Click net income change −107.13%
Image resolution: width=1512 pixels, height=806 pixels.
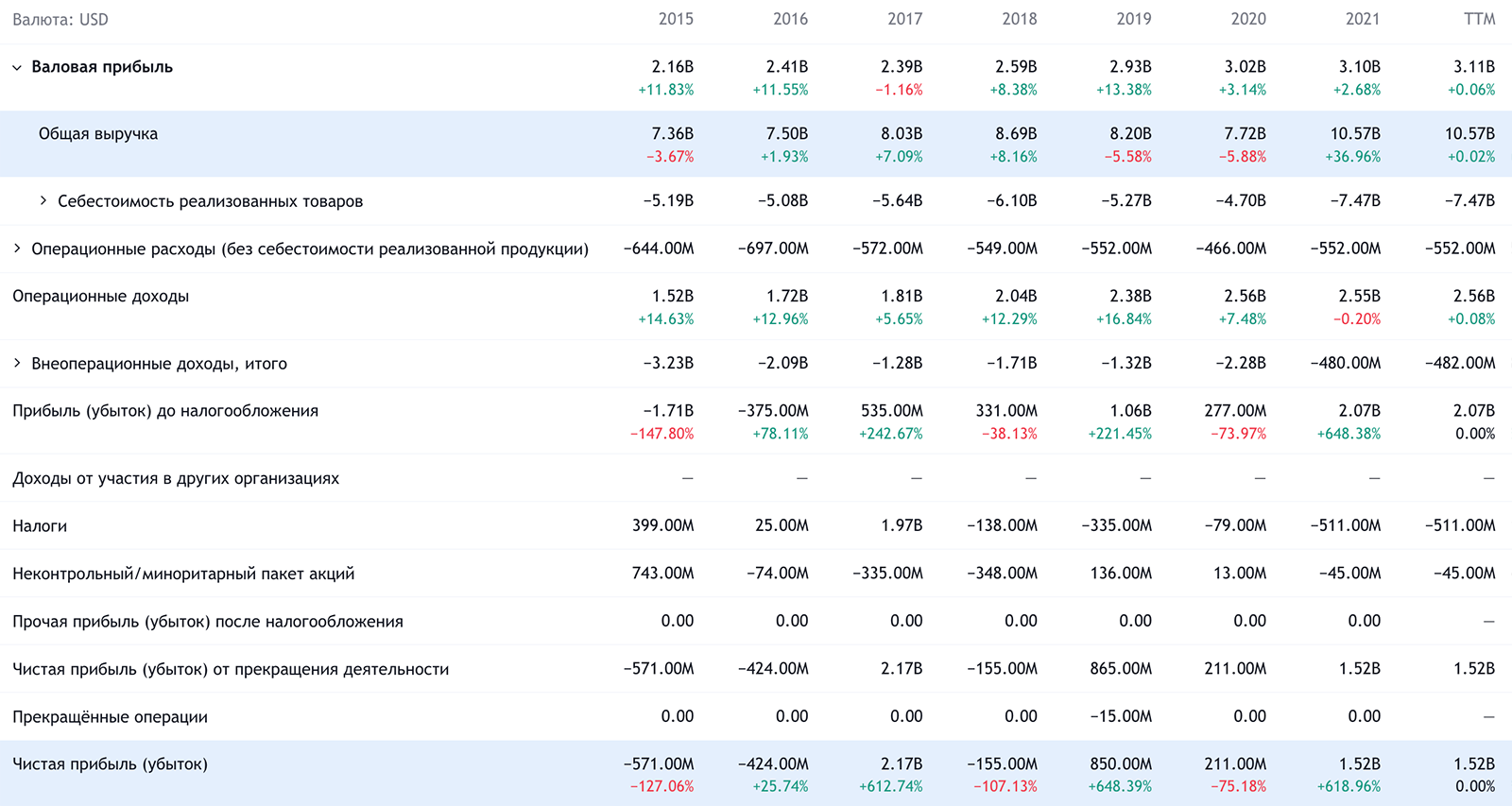pos(1005,787)
